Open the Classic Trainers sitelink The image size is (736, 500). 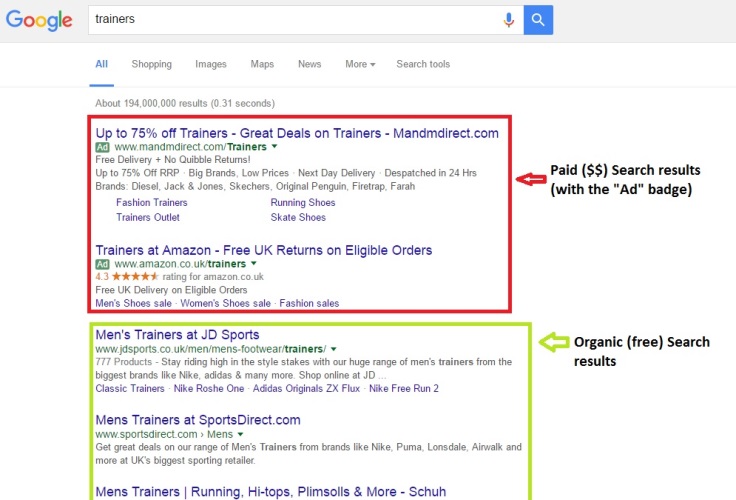(130, 389)
